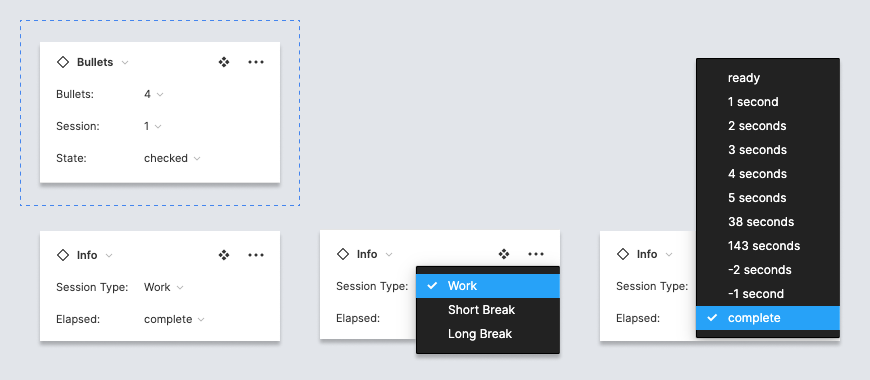870x380 pixels.
Task: Click the four-diamond component icon in Bullets panel
Action: click(x=224, y=62)
